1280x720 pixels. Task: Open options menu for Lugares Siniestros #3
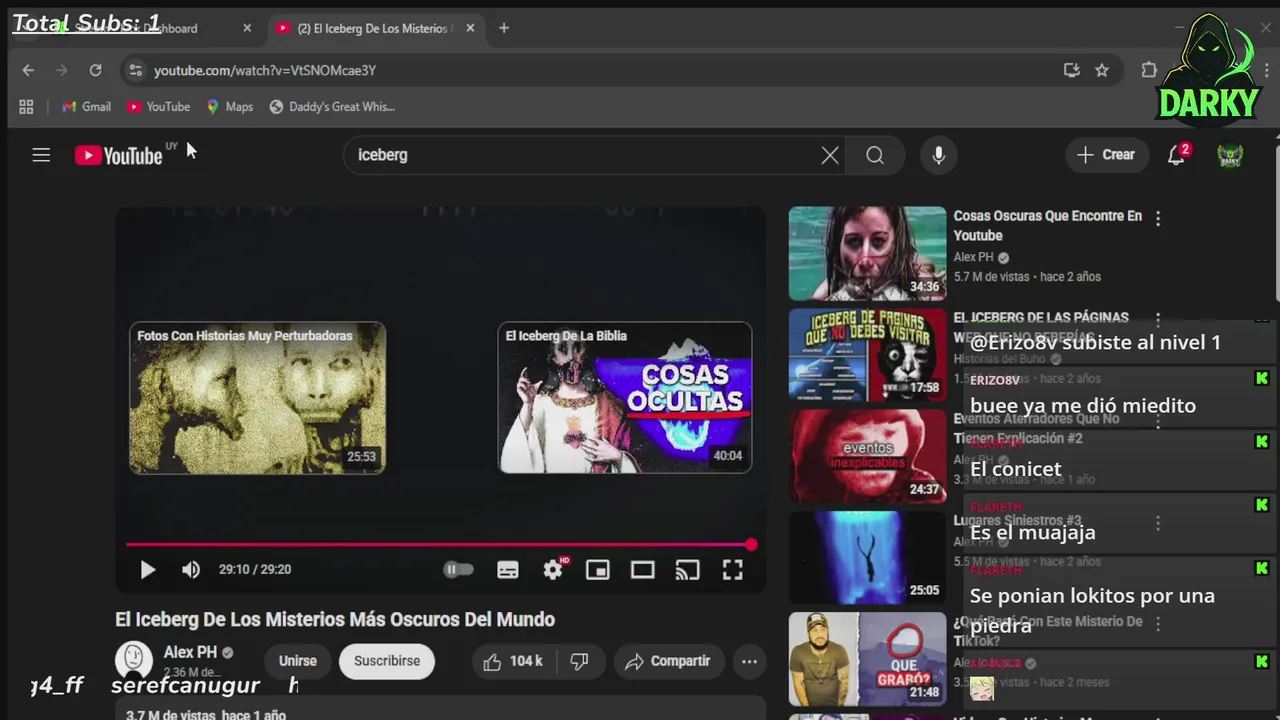pos(1158,522)
